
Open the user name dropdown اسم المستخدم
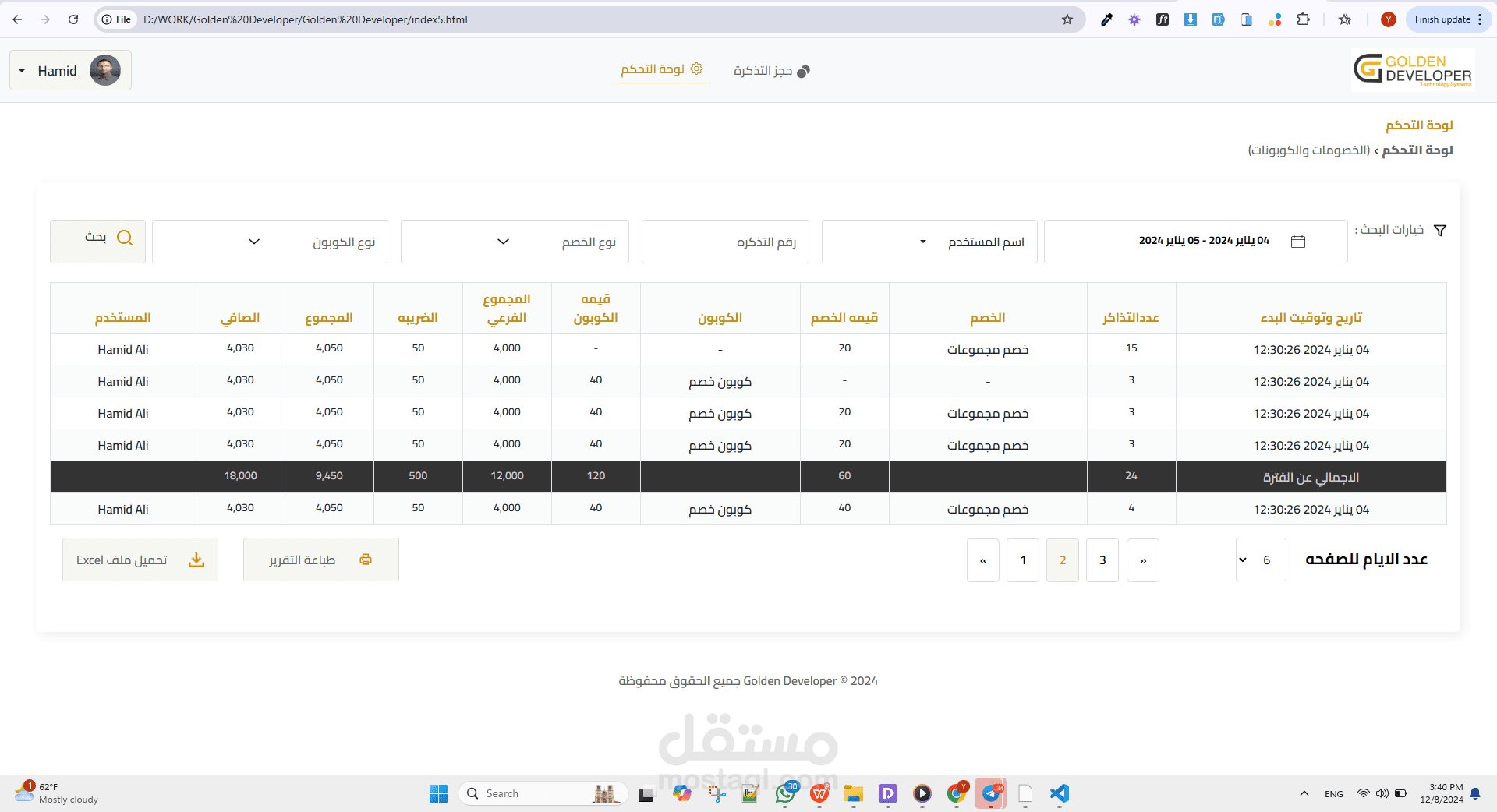[x=929, y=242]
